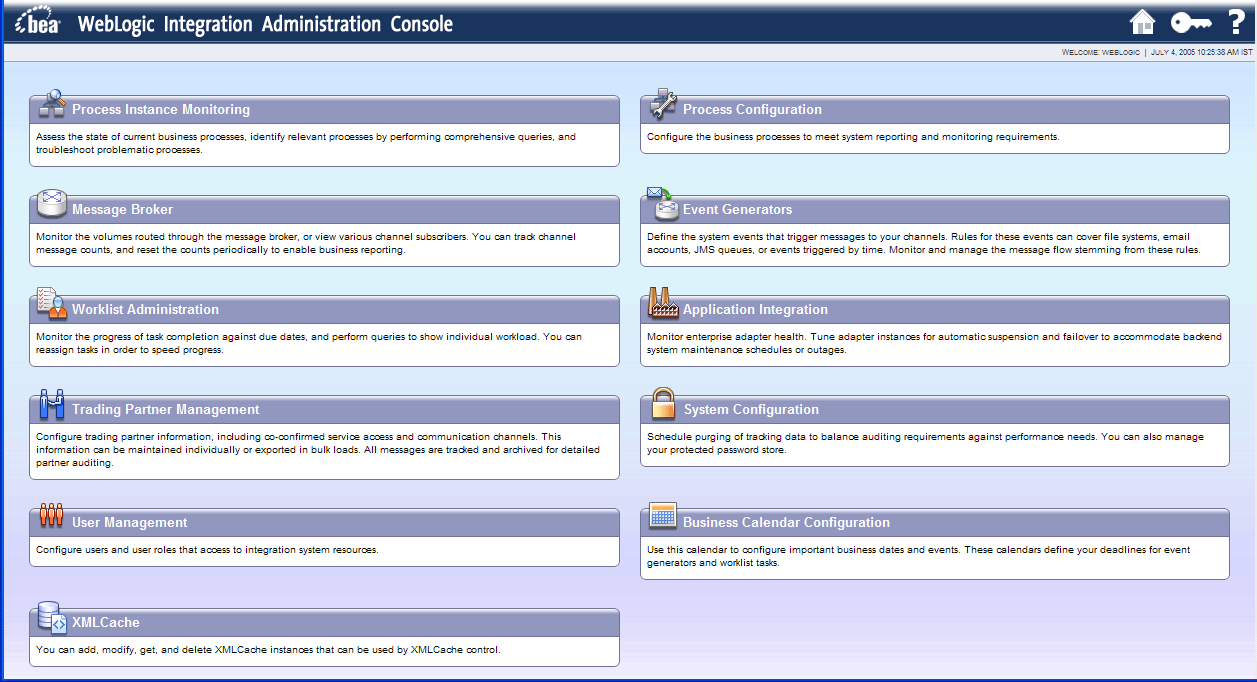Click the WebLogic Integration Administration Console title
The width and height of the screenshot is (1257, 682).
(265, 24)
